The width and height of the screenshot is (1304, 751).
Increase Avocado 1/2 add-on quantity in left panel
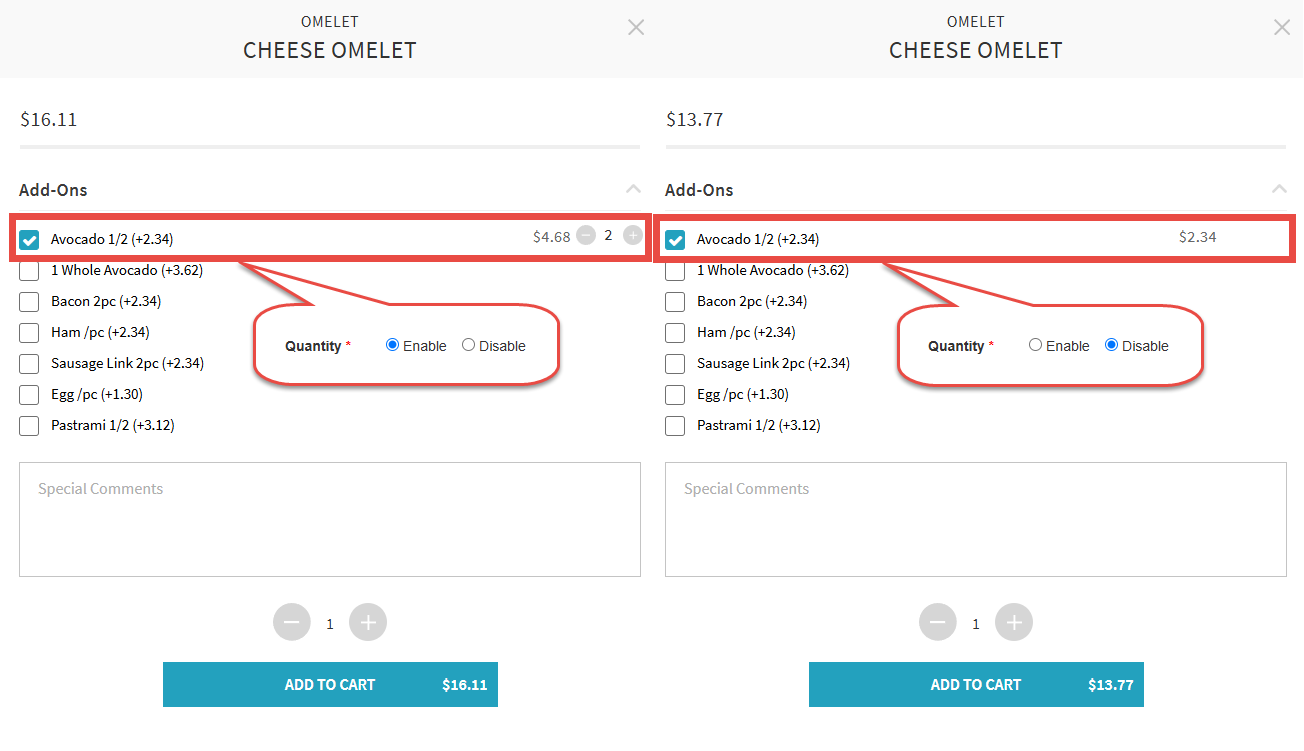coord(633,236)
